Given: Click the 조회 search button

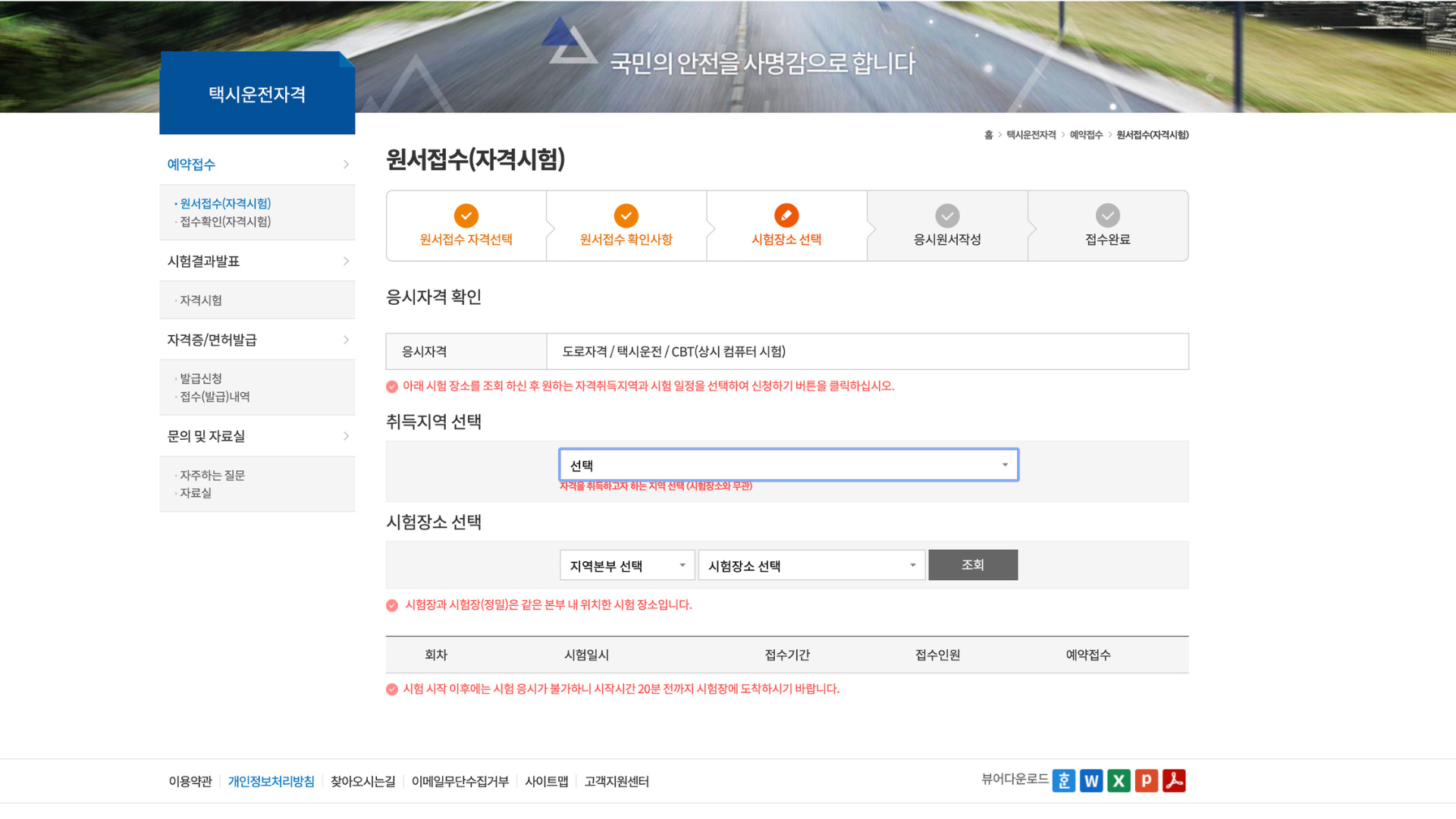Looking at the screenshot, I should 973,565.
